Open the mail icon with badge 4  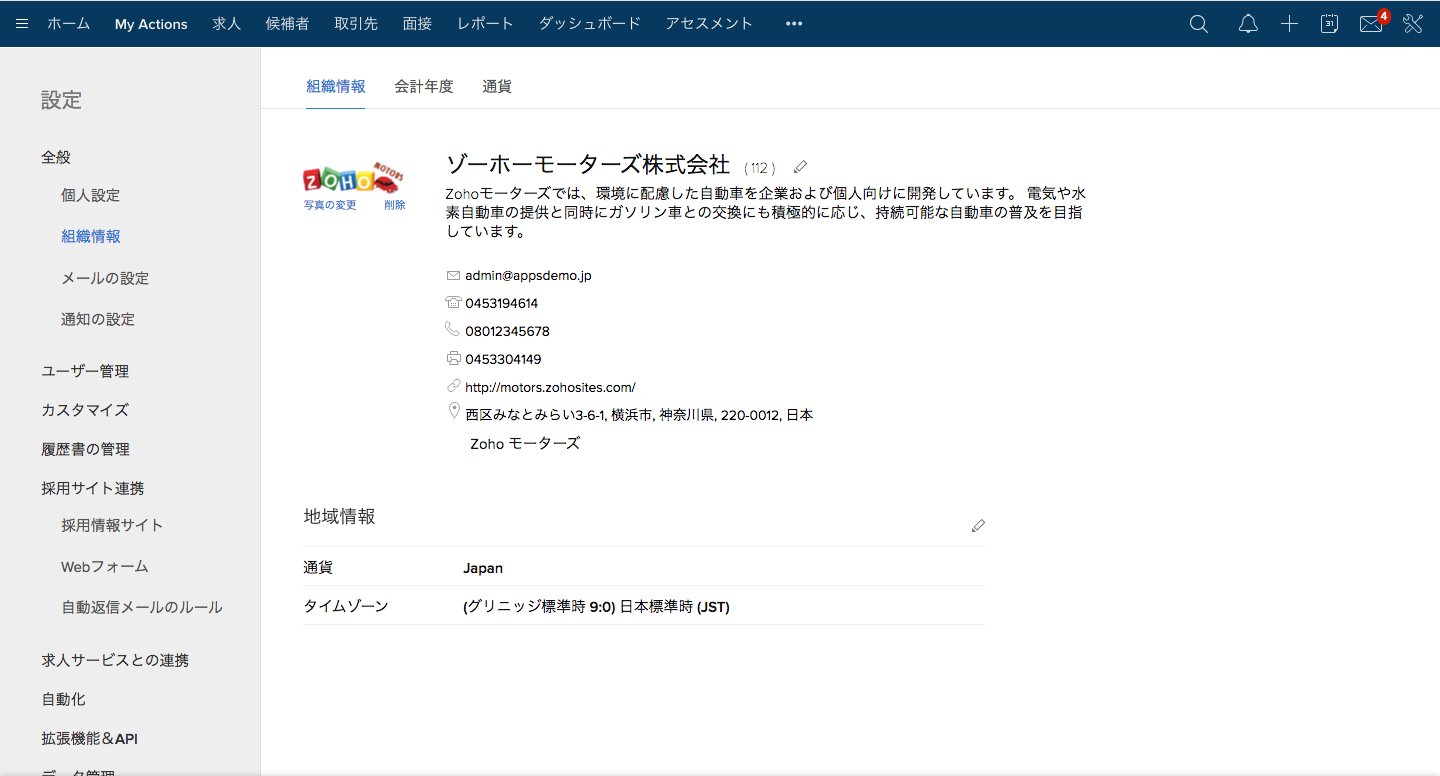point(1371,24)
